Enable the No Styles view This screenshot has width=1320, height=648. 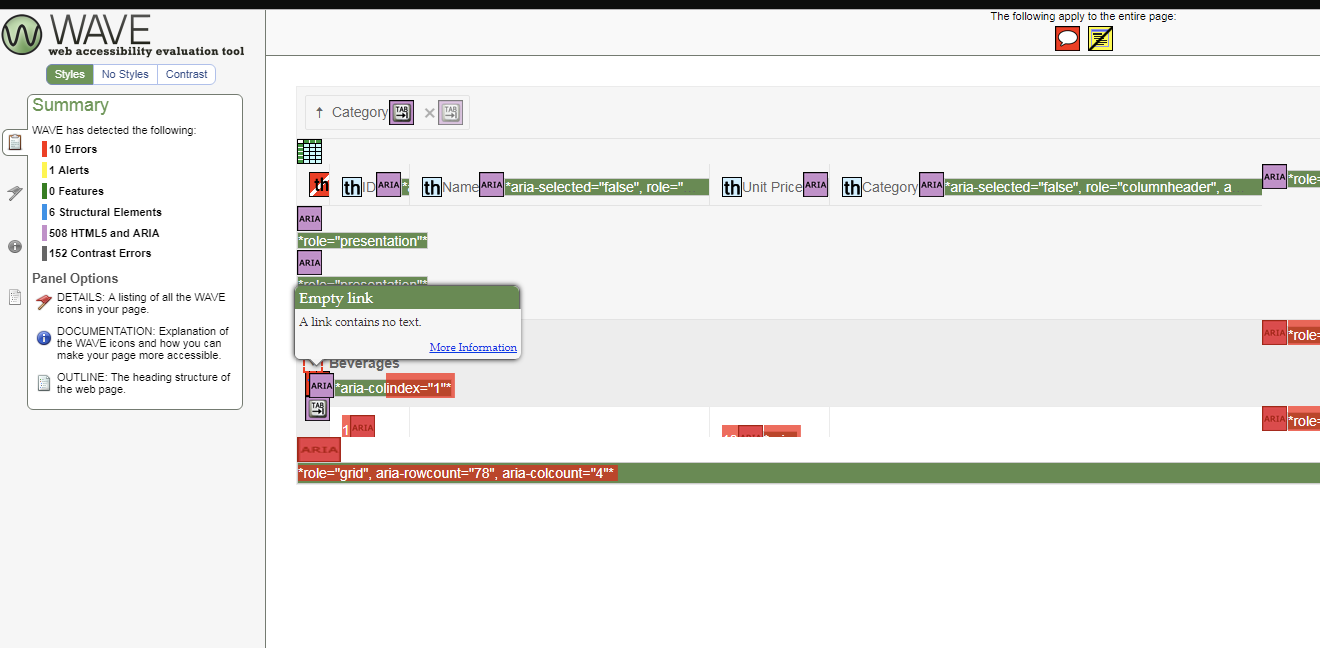click(x=125, y=74)
